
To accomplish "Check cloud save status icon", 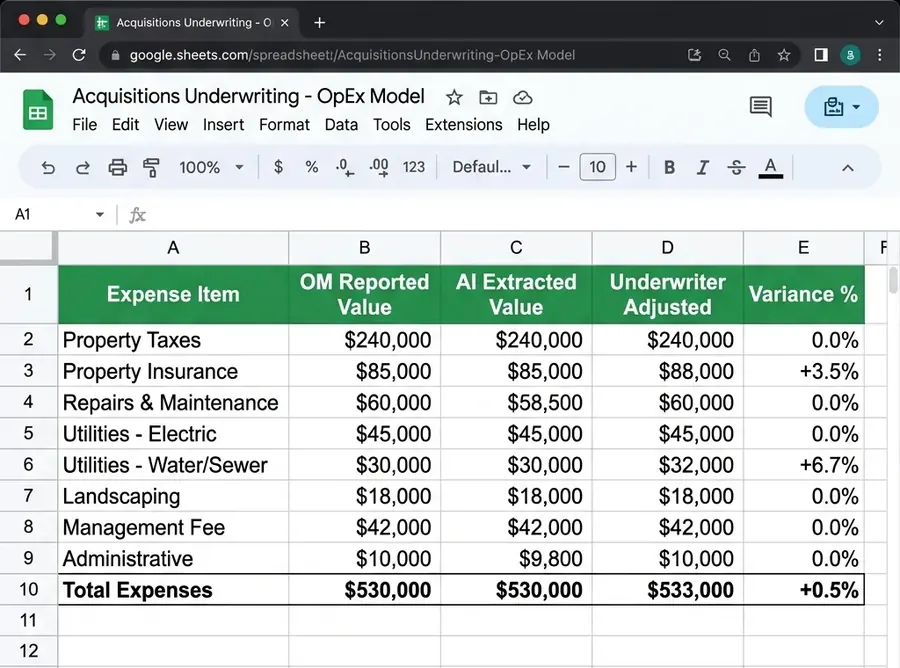I will click(522, 98).
